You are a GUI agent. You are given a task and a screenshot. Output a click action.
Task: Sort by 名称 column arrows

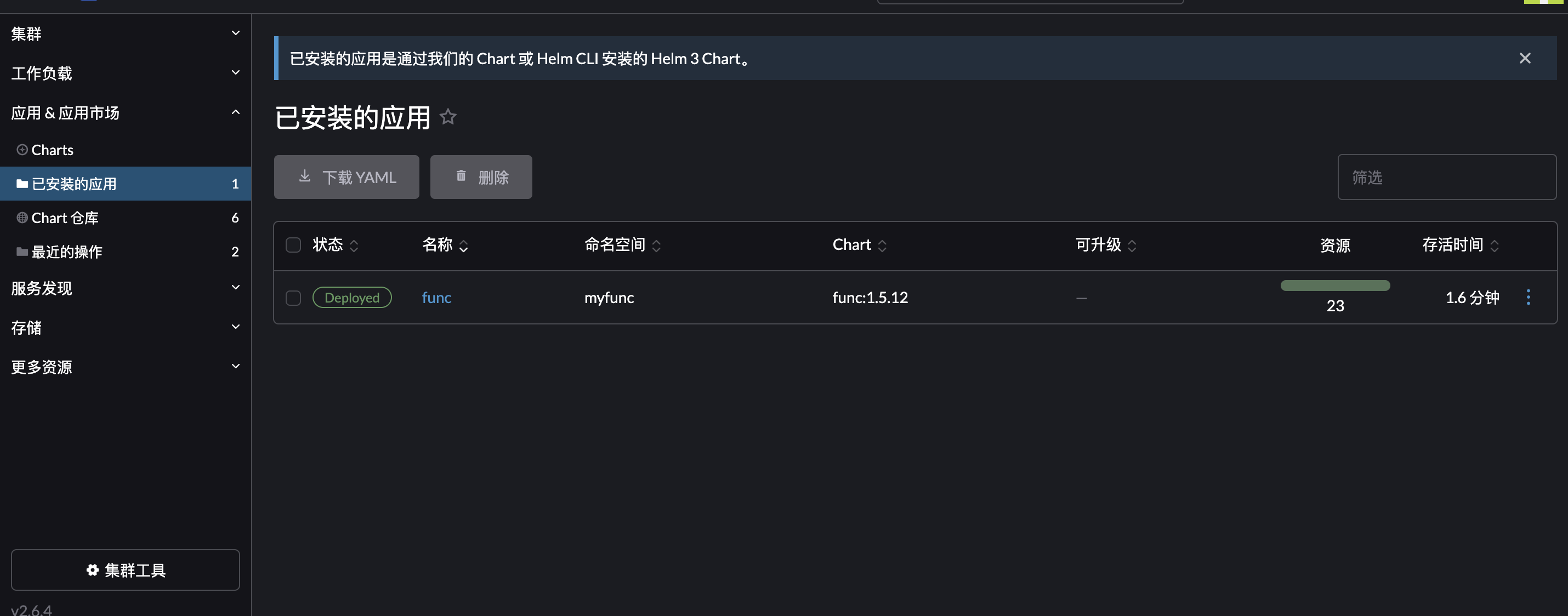[x=463, y=246]
